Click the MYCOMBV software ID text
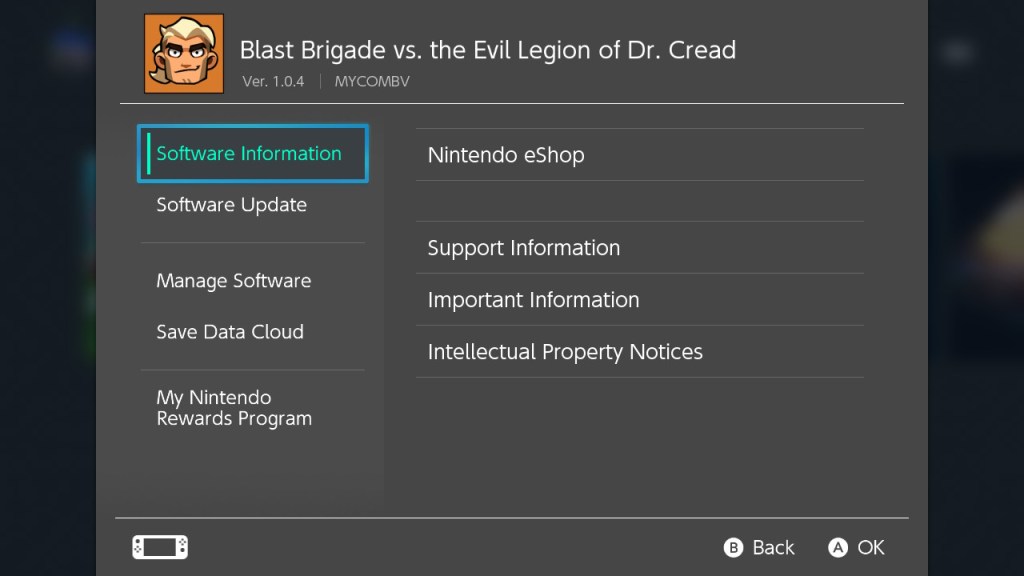 [x=372, y=81]
